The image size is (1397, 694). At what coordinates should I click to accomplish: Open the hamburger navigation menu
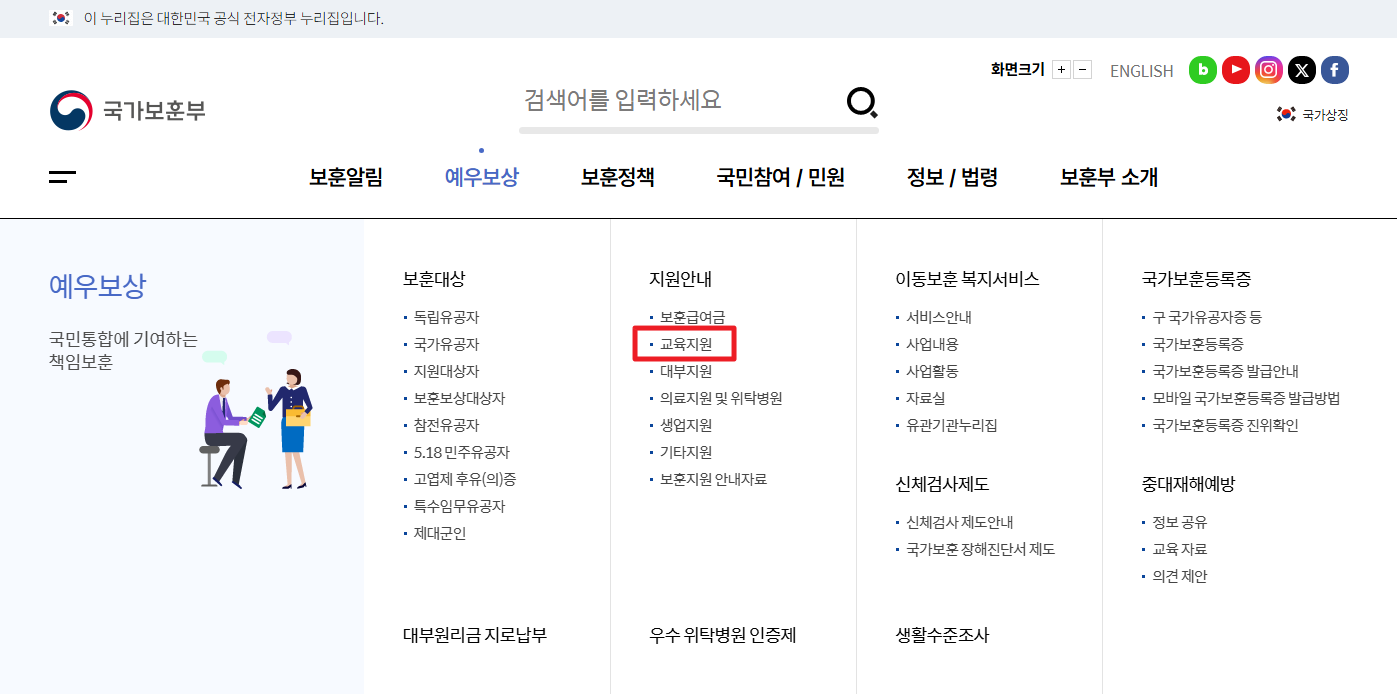pyautogui.click(x=62, y=176)
